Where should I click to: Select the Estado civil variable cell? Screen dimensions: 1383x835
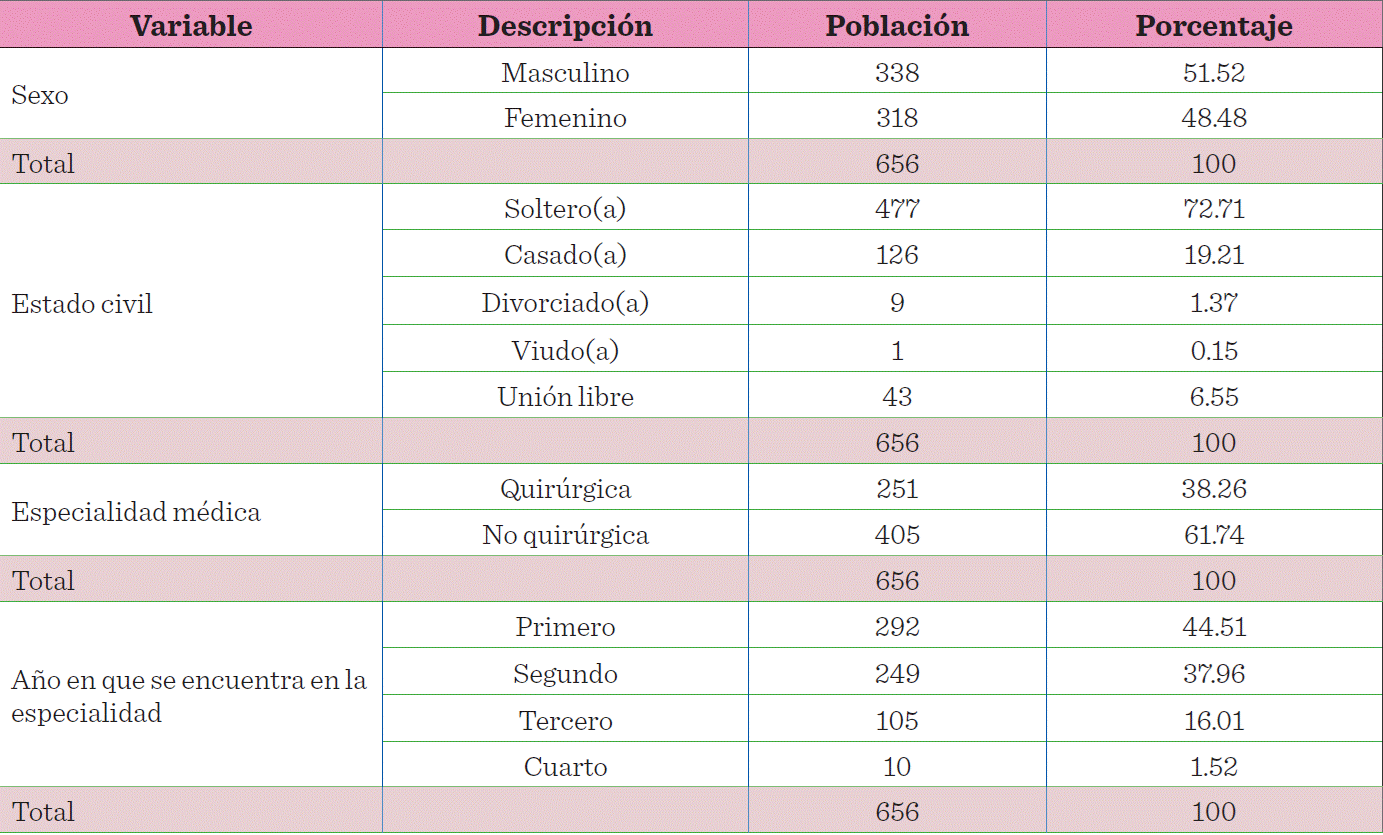tap(82, 304)
